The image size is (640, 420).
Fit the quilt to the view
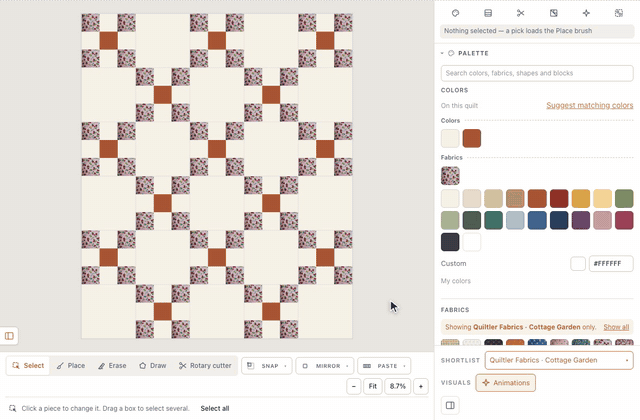(373, 386)
